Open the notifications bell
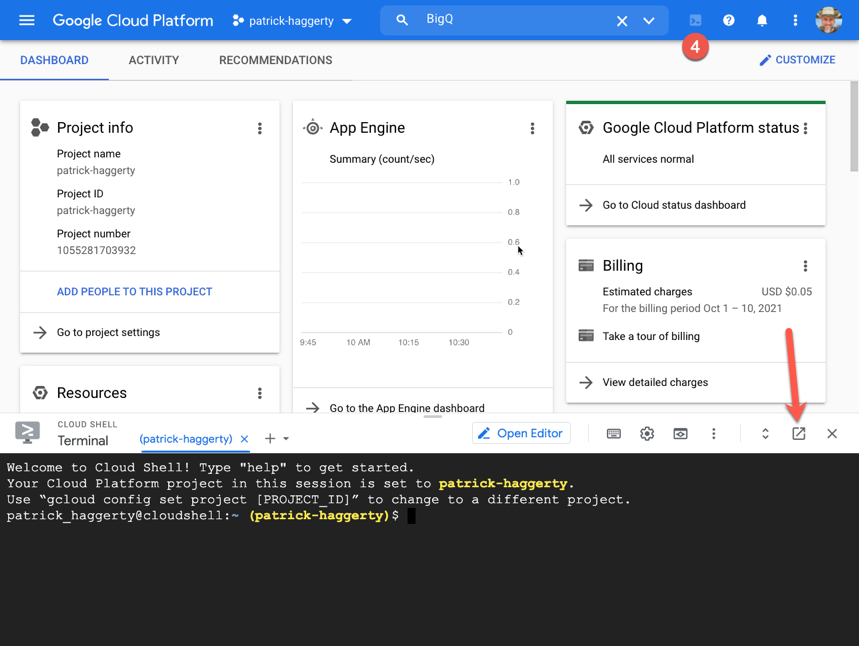The height and width of the screenshot is (646, 859). [x=761, y=20]
